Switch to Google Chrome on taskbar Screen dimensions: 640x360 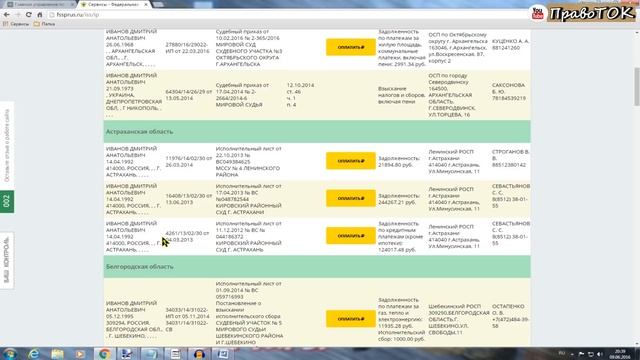click(x=104, y=354)
